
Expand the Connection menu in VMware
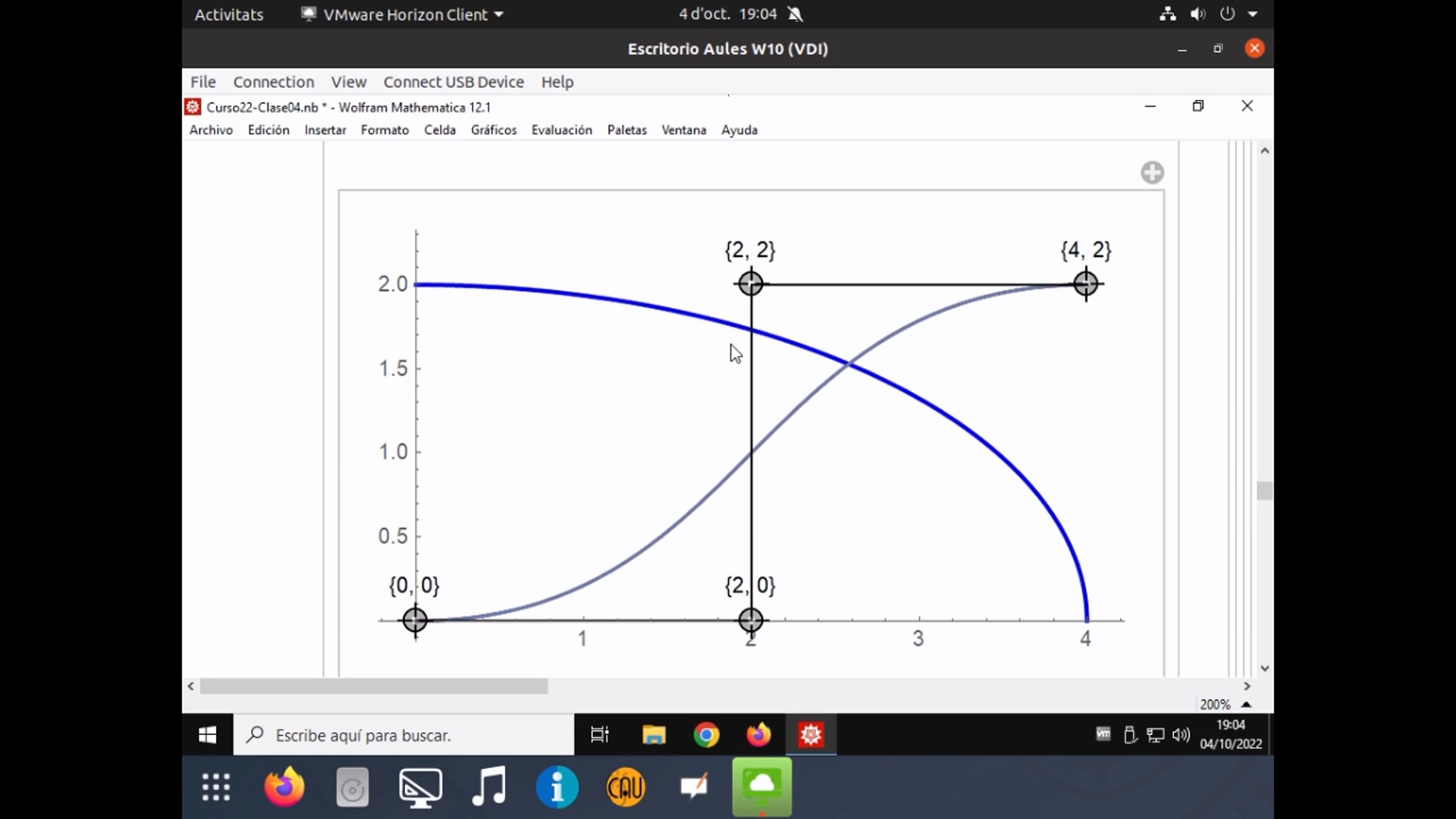click(x=273, y=81)
